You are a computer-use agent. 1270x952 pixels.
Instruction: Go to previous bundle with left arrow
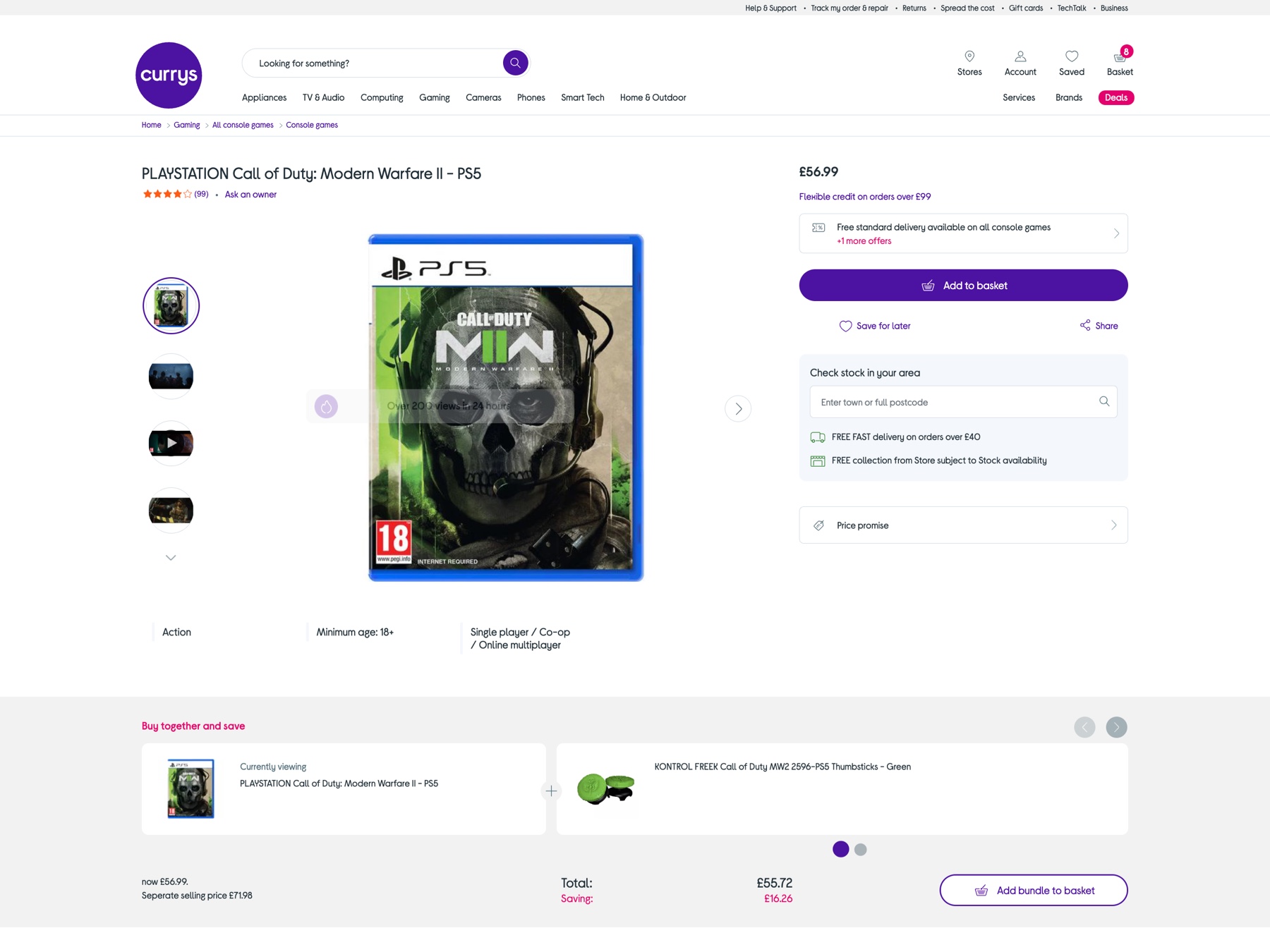[1084, 727]
